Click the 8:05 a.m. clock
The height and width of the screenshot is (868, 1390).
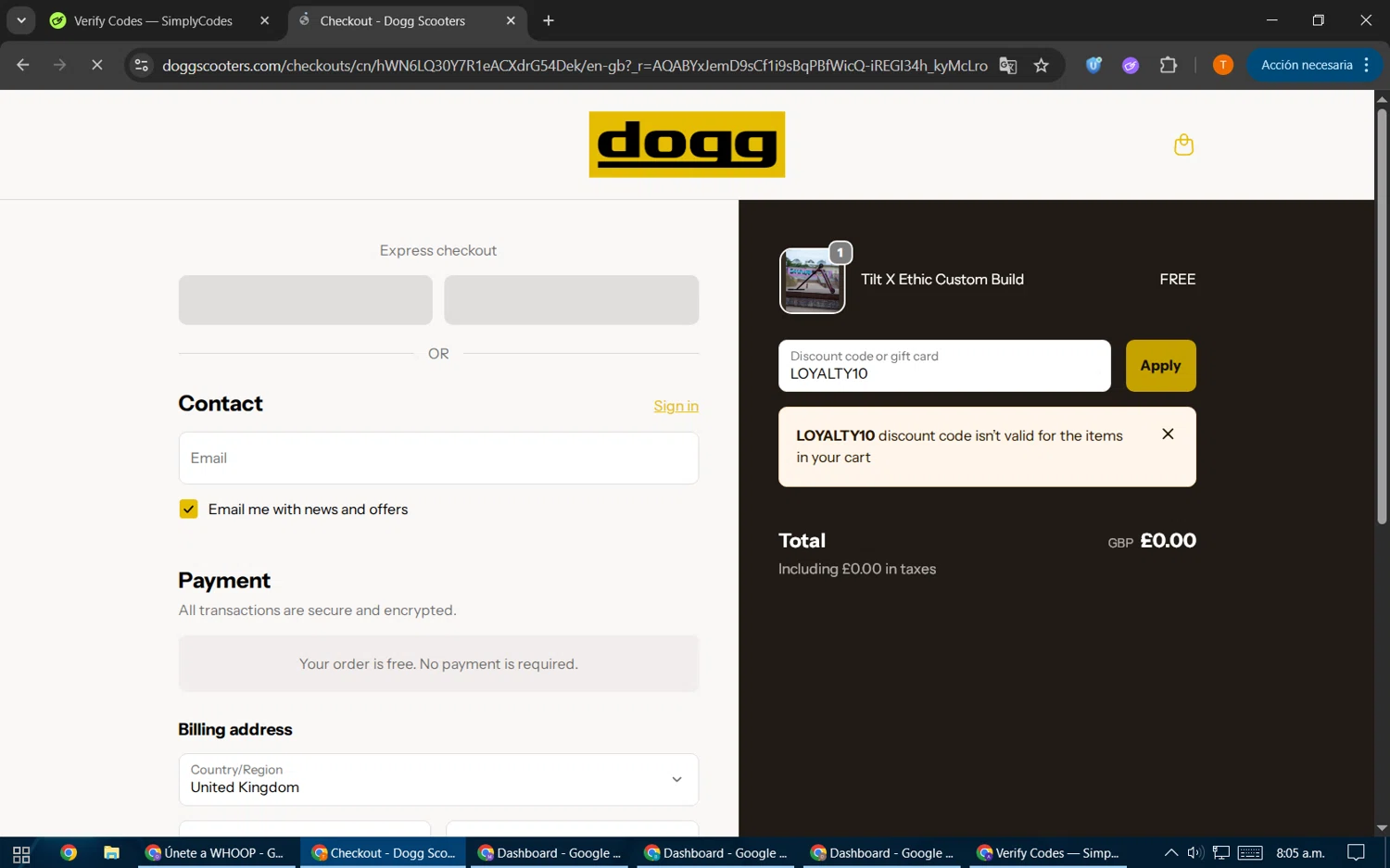pyautogui.click(x=1300, y=853)
